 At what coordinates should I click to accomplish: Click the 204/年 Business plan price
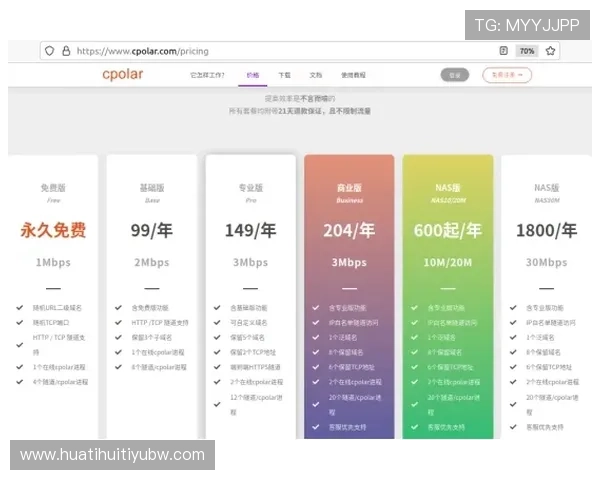(x=349, y=230)
